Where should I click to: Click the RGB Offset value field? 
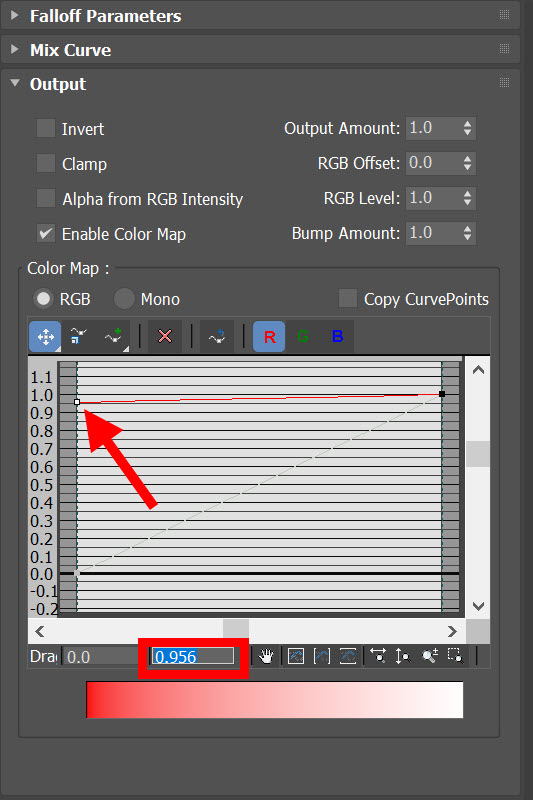coord(434,163)
